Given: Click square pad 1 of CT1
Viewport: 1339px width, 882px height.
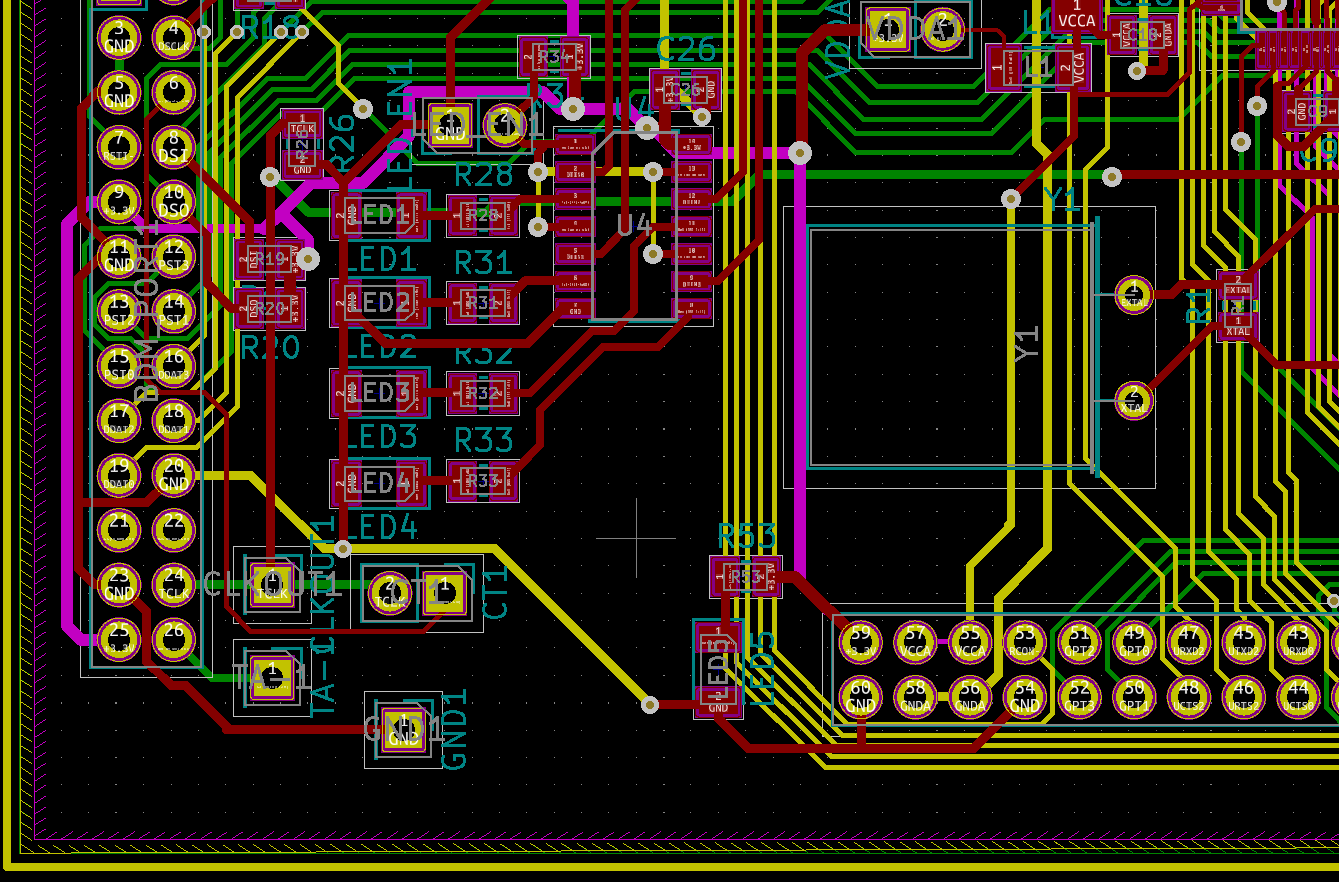Looking at the screenshot, I should pyautogui.click(x=444, y=593).
